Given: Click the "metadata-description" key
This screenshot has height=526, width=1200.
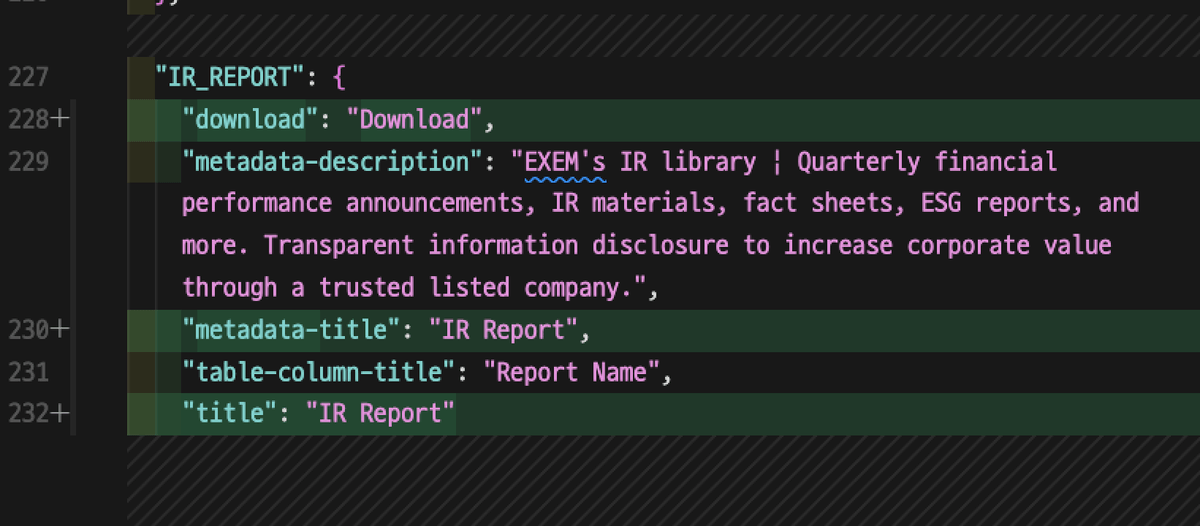Looking at the screenshot, I should [x=331, y=162].
